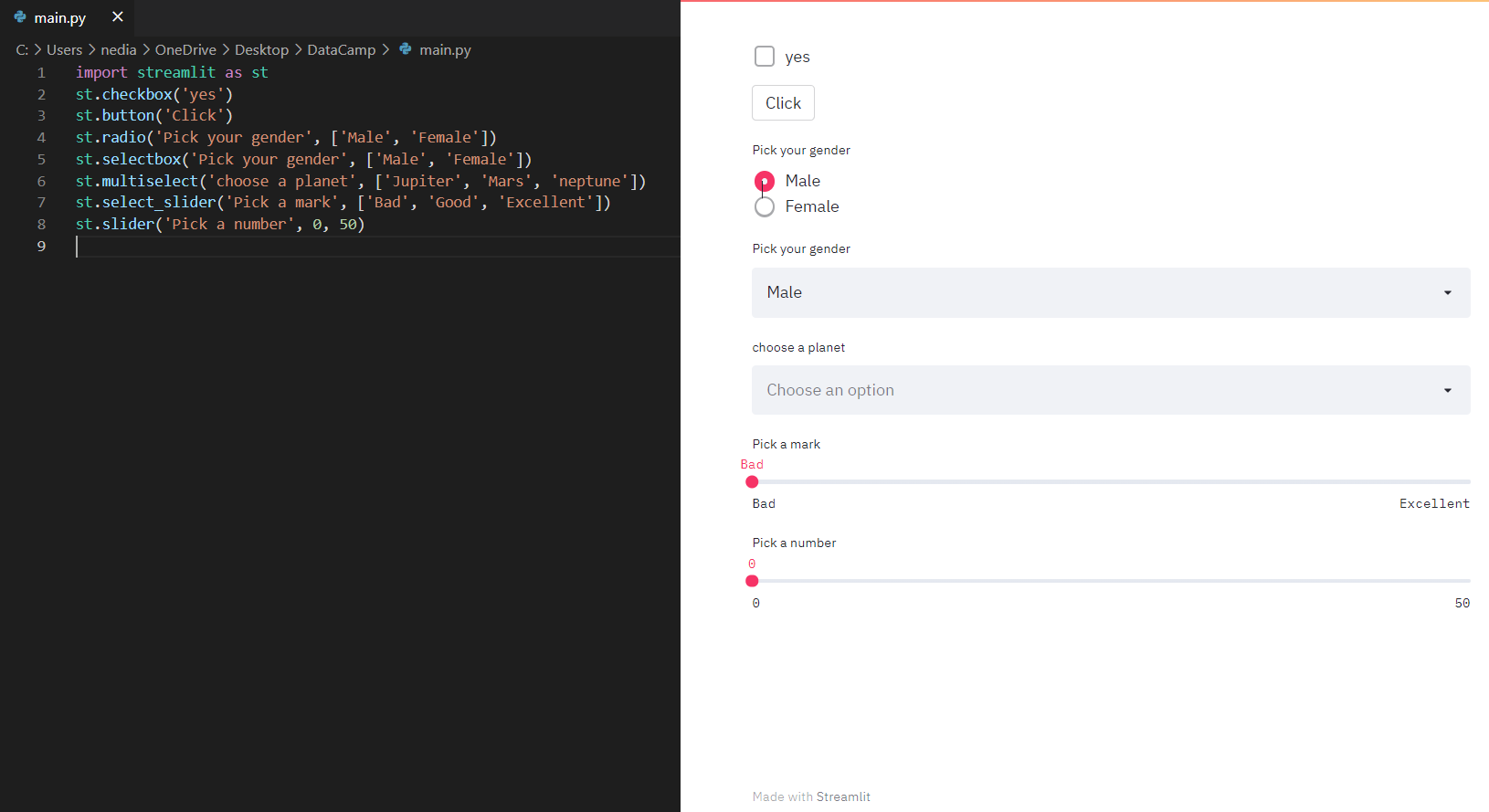Click the Python file icon in tab
Screen dimensions: 1489x812
click(x=20, y=17)
